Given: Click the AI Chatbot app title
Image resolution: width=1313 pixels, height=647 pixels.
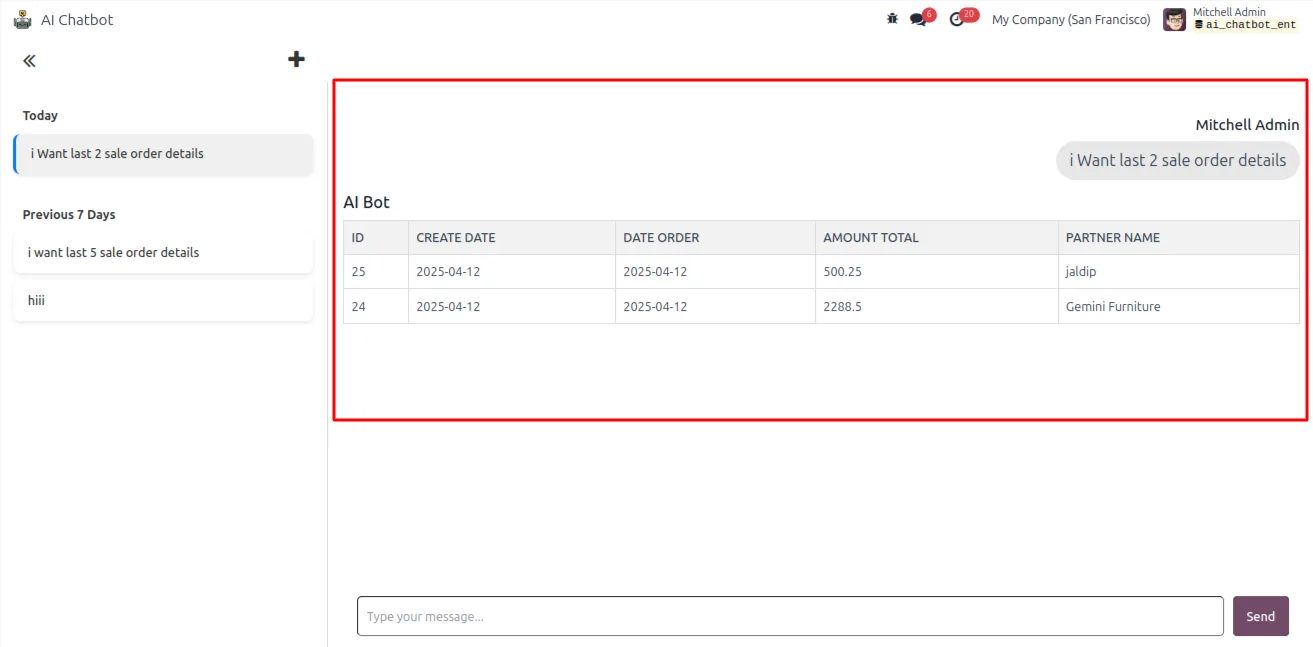Looking at the screenshot, I should pos(77,19).
